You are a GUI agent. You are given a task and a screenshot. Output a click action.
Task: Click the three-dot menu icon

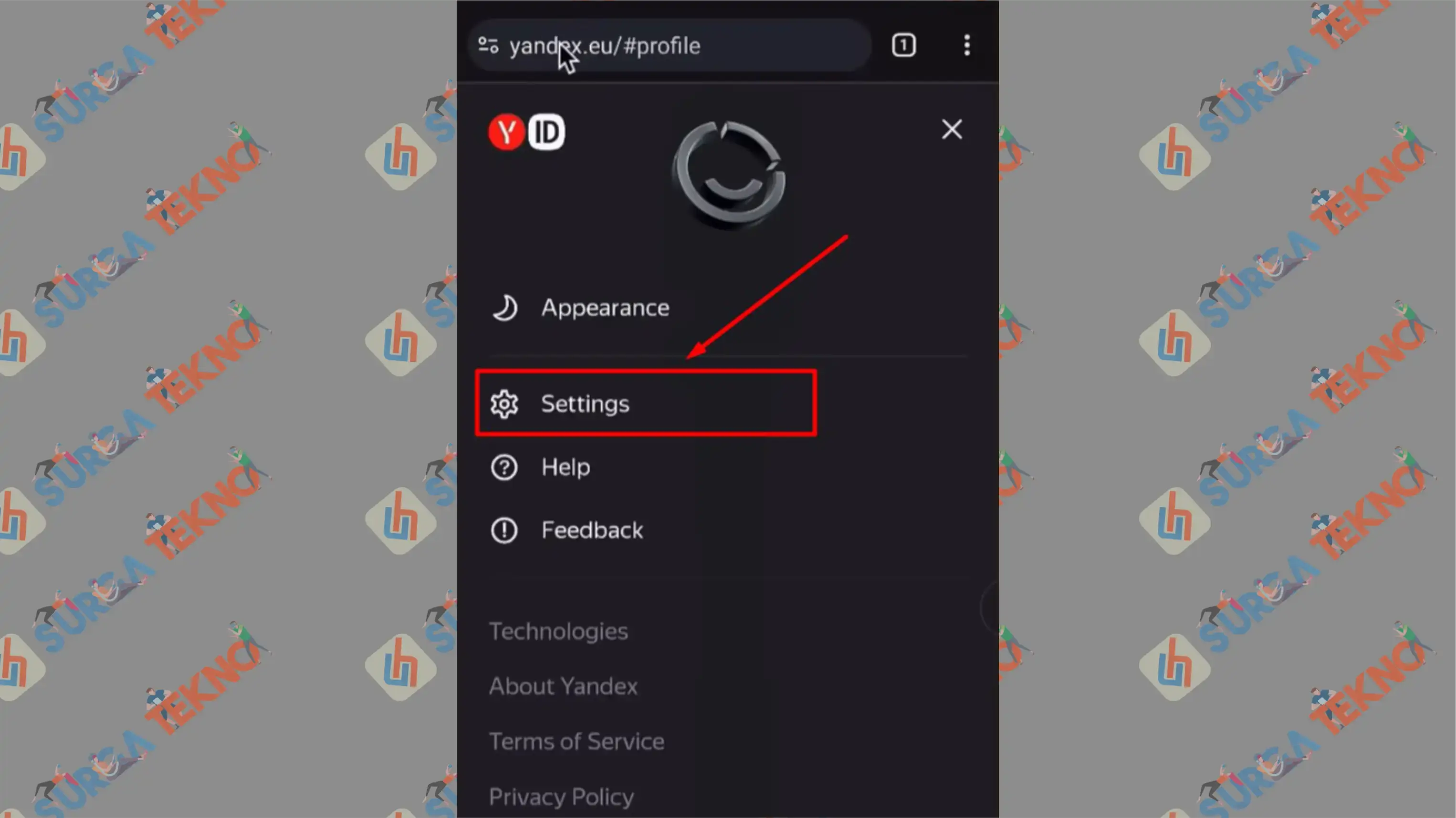(966, 45)
